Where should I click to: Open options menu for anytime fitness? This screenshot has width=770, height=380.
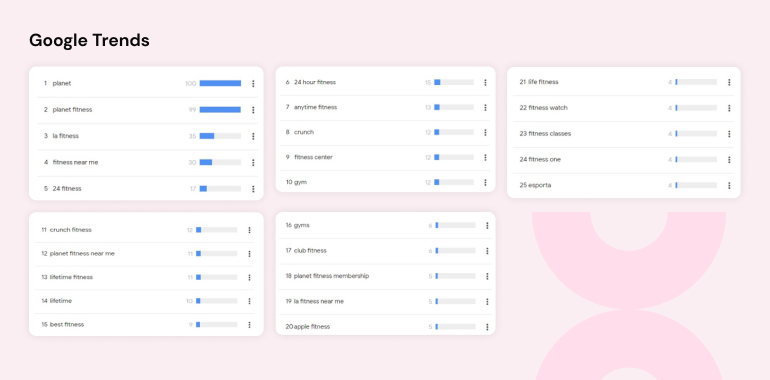(x=485, y=108)
